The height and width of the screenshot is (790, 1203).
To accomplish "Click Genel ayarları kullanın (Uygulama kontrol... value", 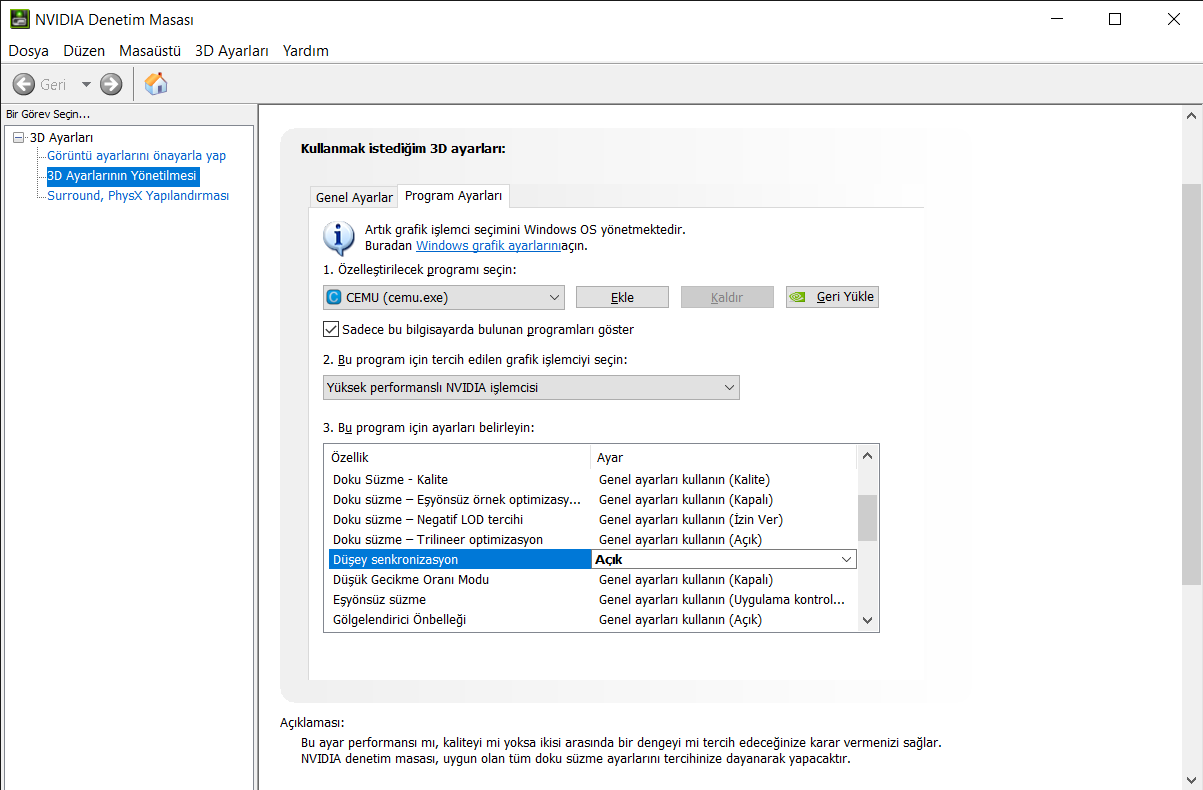I will tap(721, 600).
